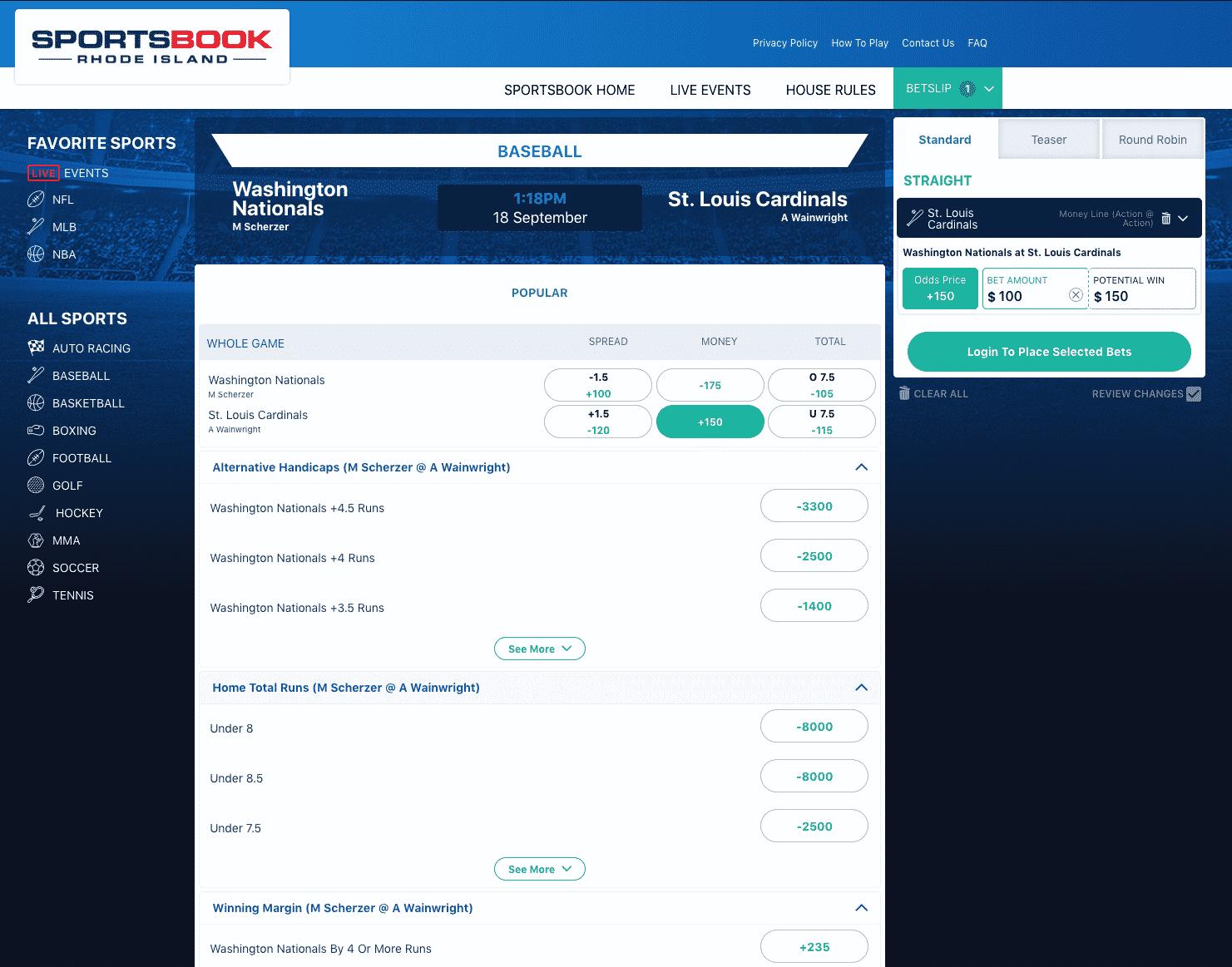Click the Baseball bat icon under All Sports

[x=36, y=375]
